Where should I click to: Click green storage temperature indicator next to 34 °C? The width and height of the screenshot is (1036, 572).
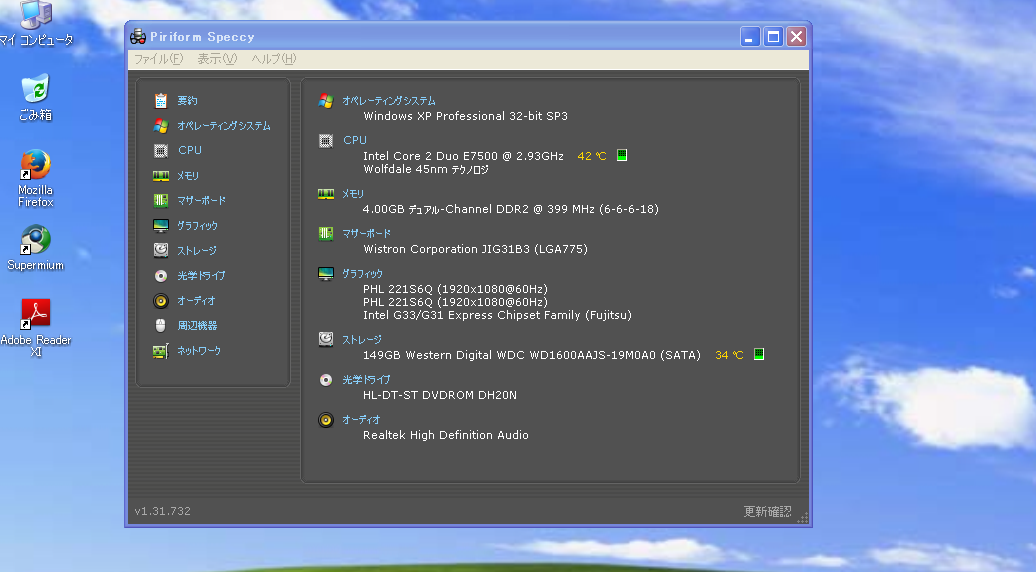759,354
